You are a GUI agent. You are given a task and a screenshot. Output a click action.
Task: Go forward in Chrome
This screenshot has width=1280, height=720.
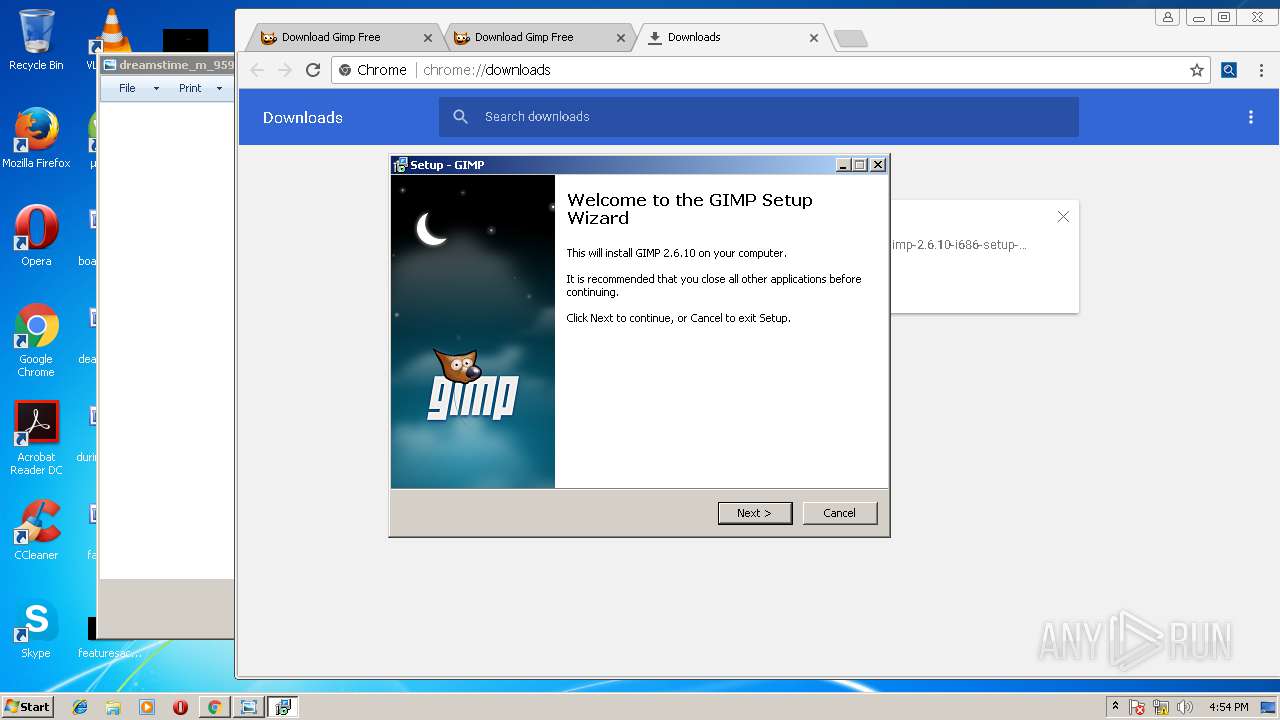(285, 70)
